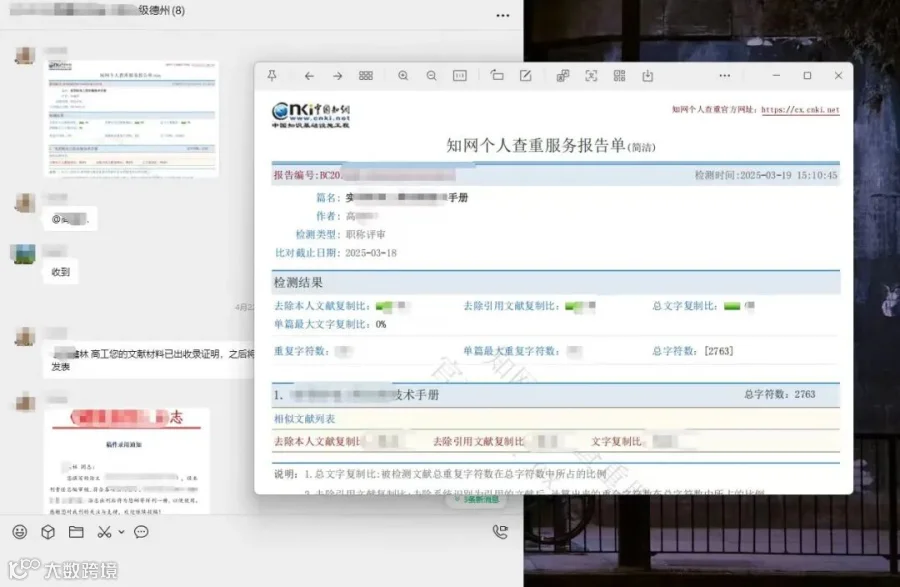This screenshot has height=587, width=900.
Task: Open CNKI report thumbnail in chat
Action: 132,118
